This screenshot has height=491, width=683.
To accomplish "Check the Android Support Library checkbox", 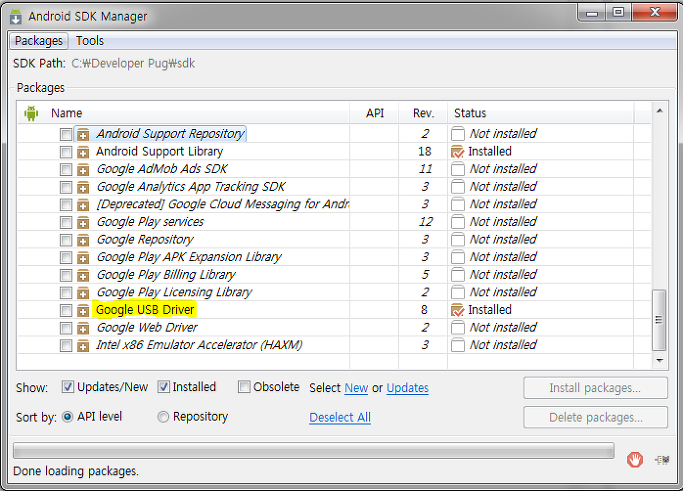I will [66, 152].
